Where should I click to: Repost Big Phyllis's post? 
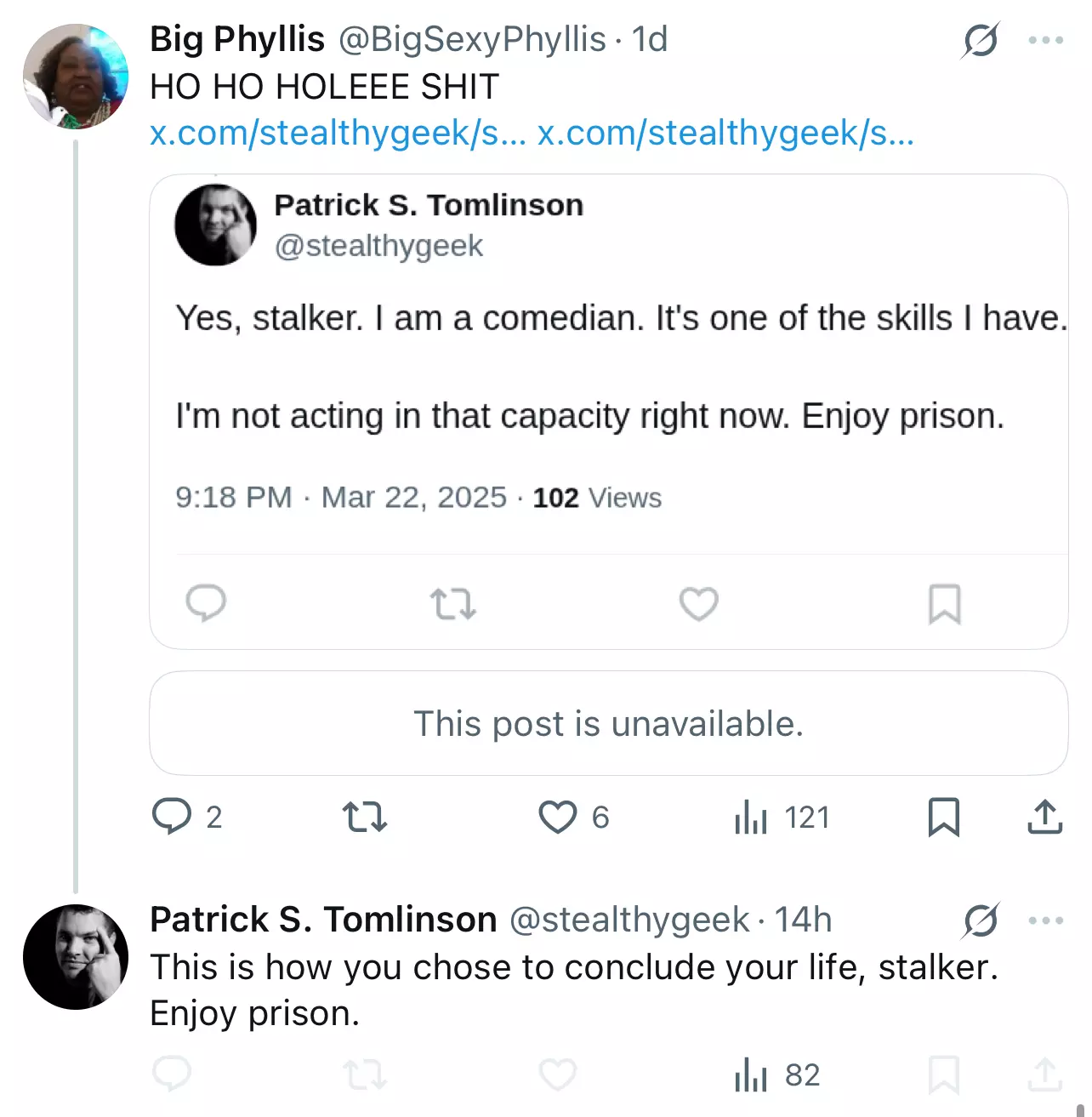(x=365, y=817)
